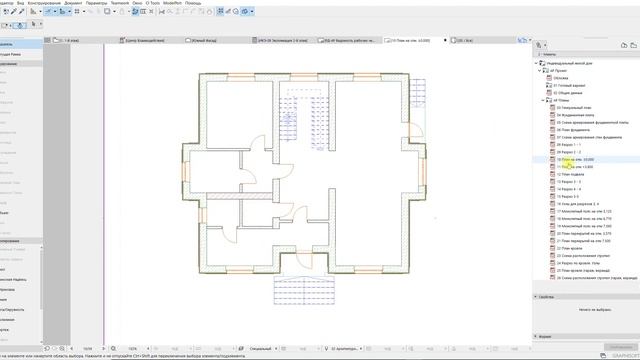Open the Параметры menu

pos(96,3)
